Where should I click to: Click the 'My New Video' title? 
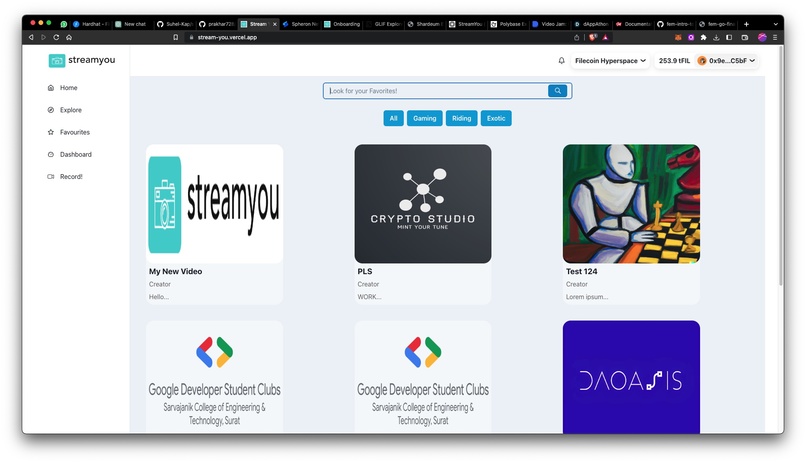[175, 271]
